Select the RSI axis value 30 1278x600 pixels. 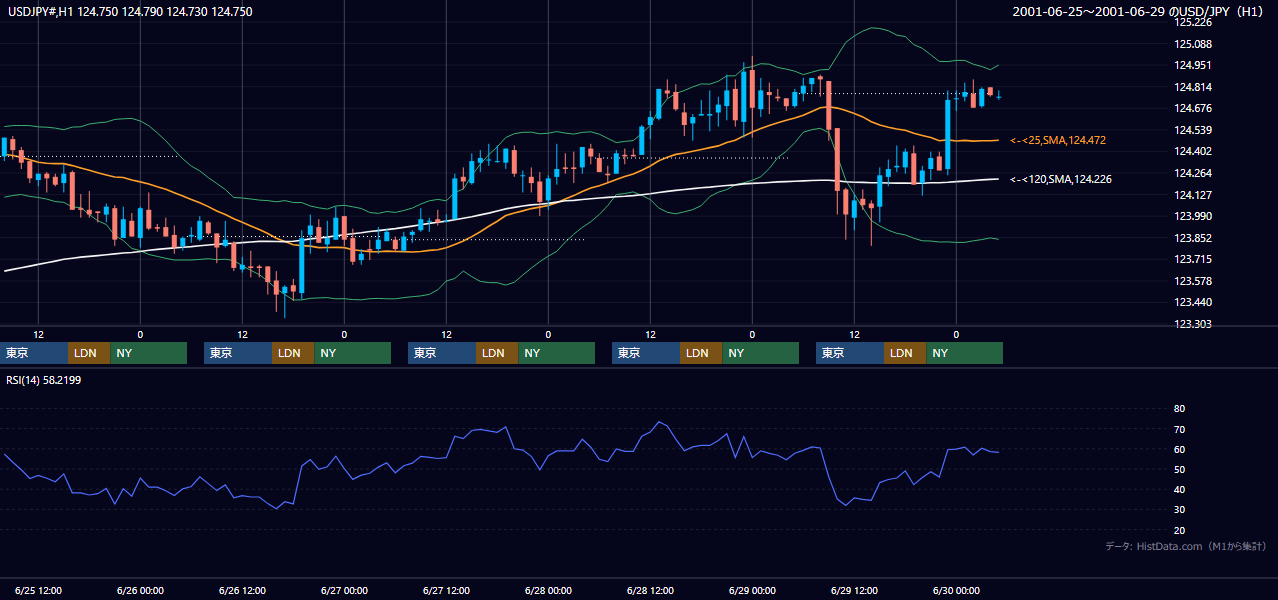point(1179,509)
